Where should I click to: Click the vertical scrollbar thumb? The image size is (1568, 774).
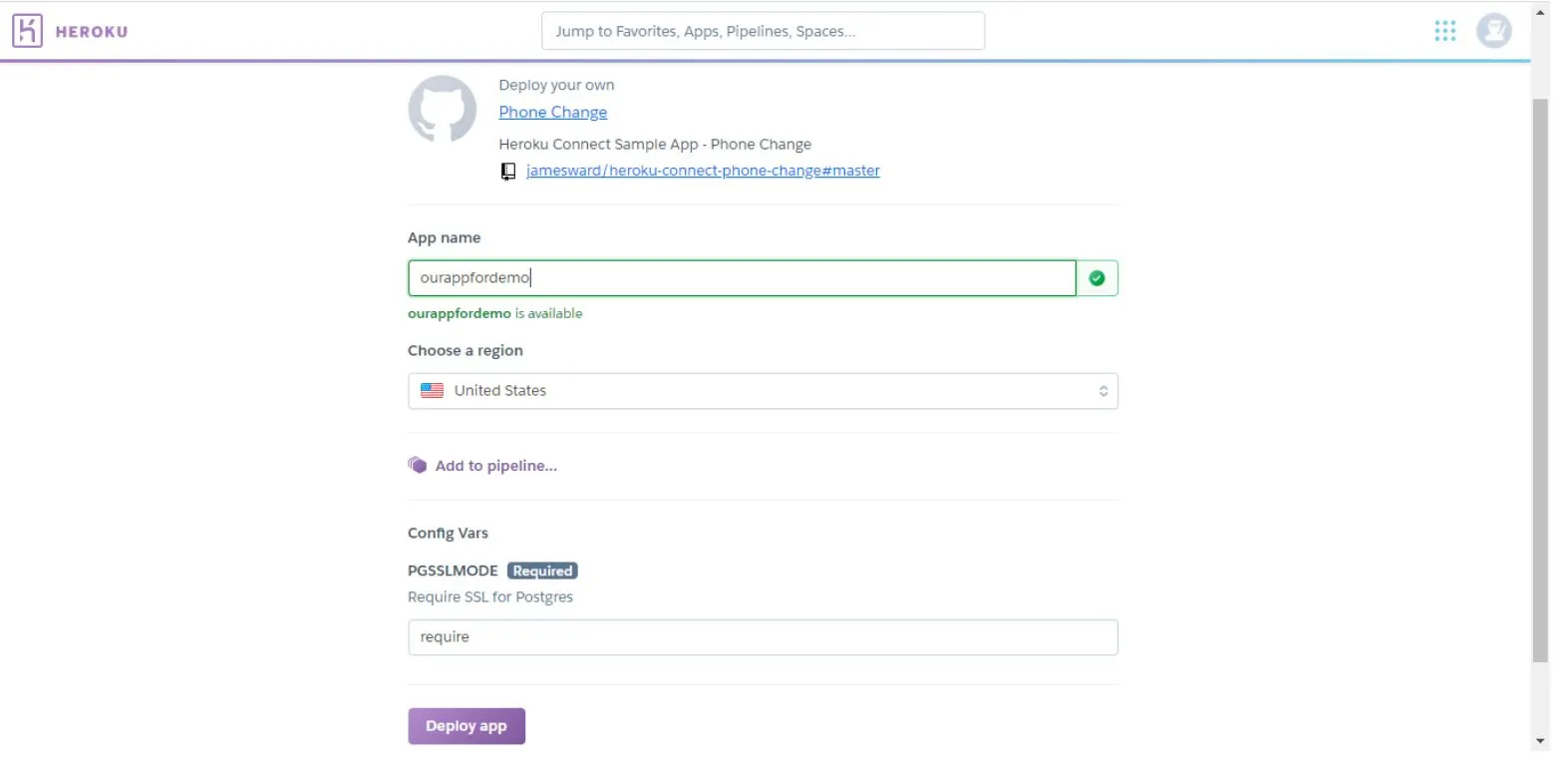tap(1540, 379)
